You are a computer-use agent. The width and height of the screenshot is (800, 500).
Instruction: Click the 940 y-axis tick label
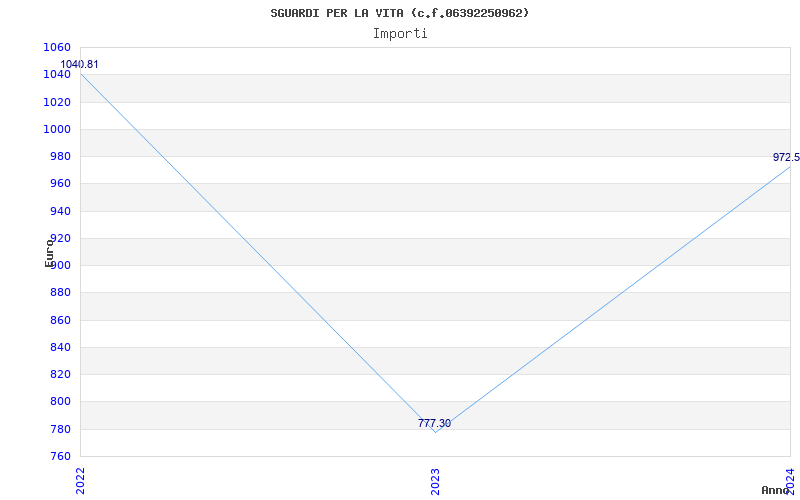(x=60, y=211)
